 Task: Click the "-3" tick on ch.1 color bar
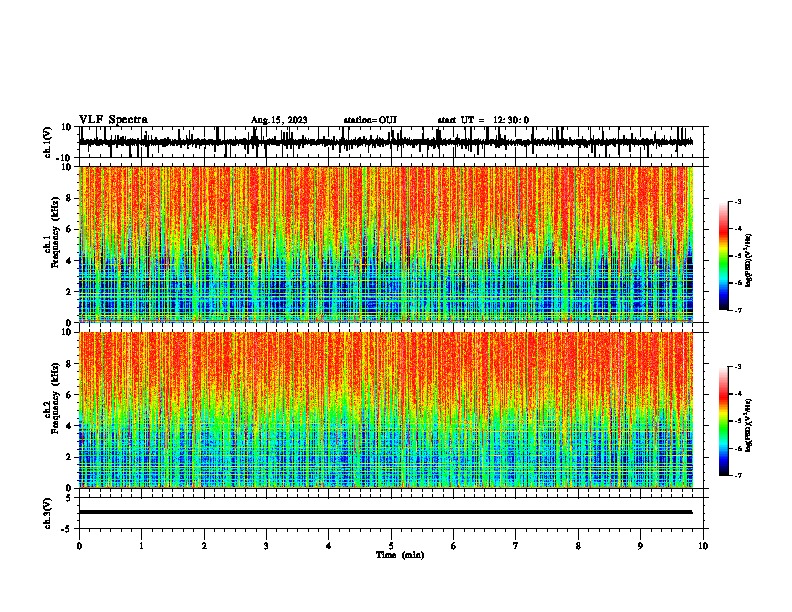click(x=737, y=201)
